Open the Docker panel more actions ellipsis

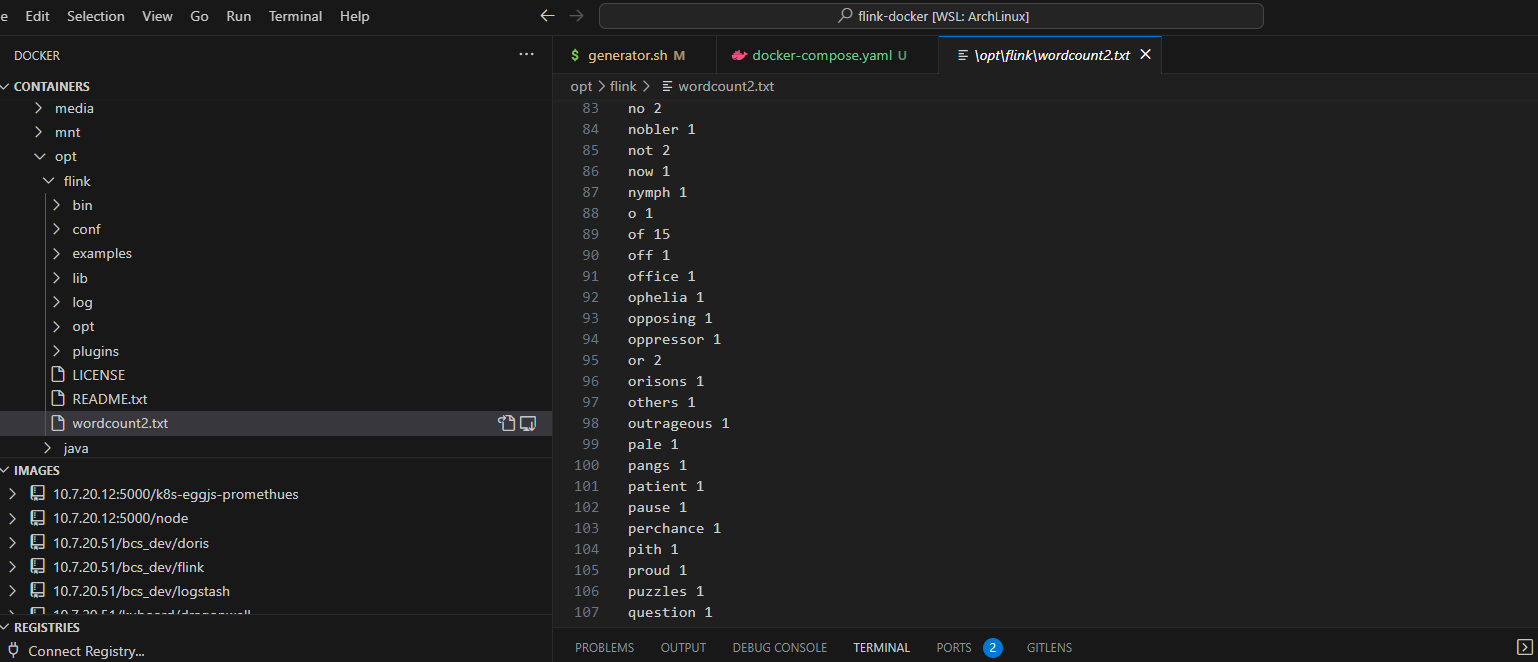point(527,55)
